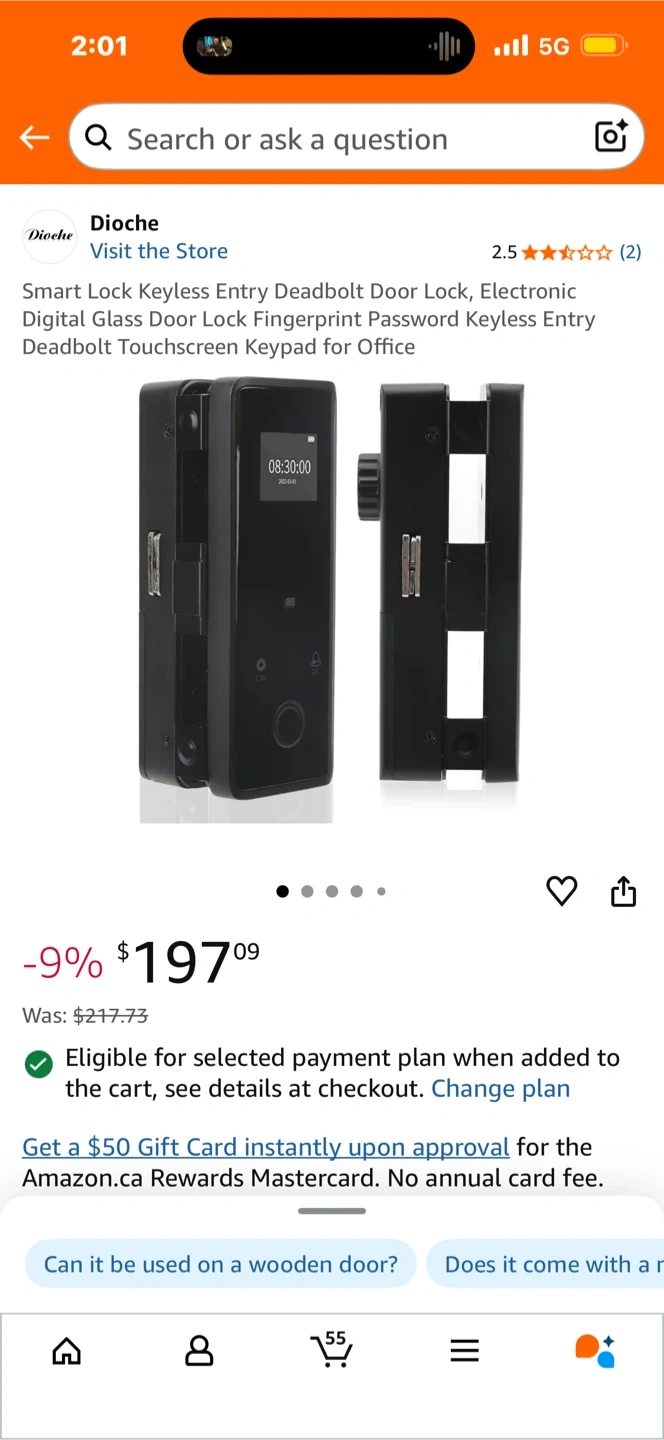The height and width of the screenshot is (1440, 664).
Task: Click Change plan link
Action: 500,1089
